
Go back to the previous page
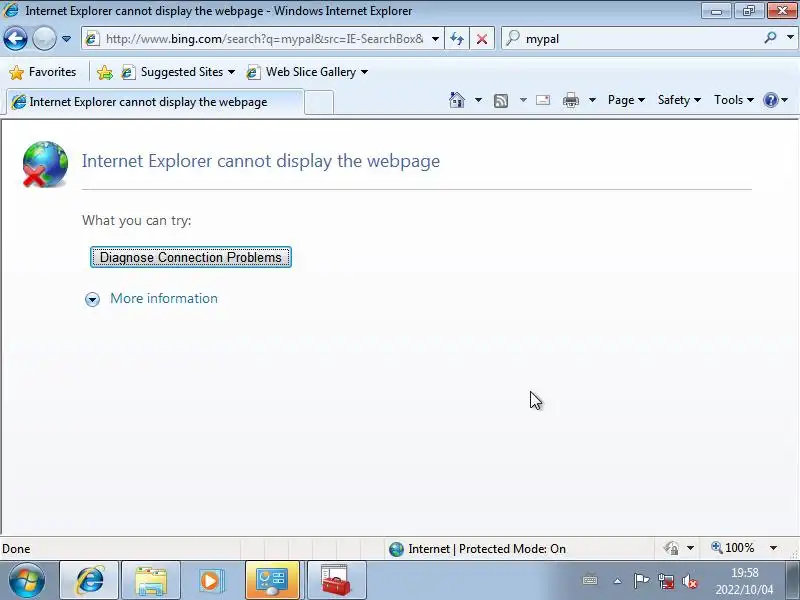point(15,39)
